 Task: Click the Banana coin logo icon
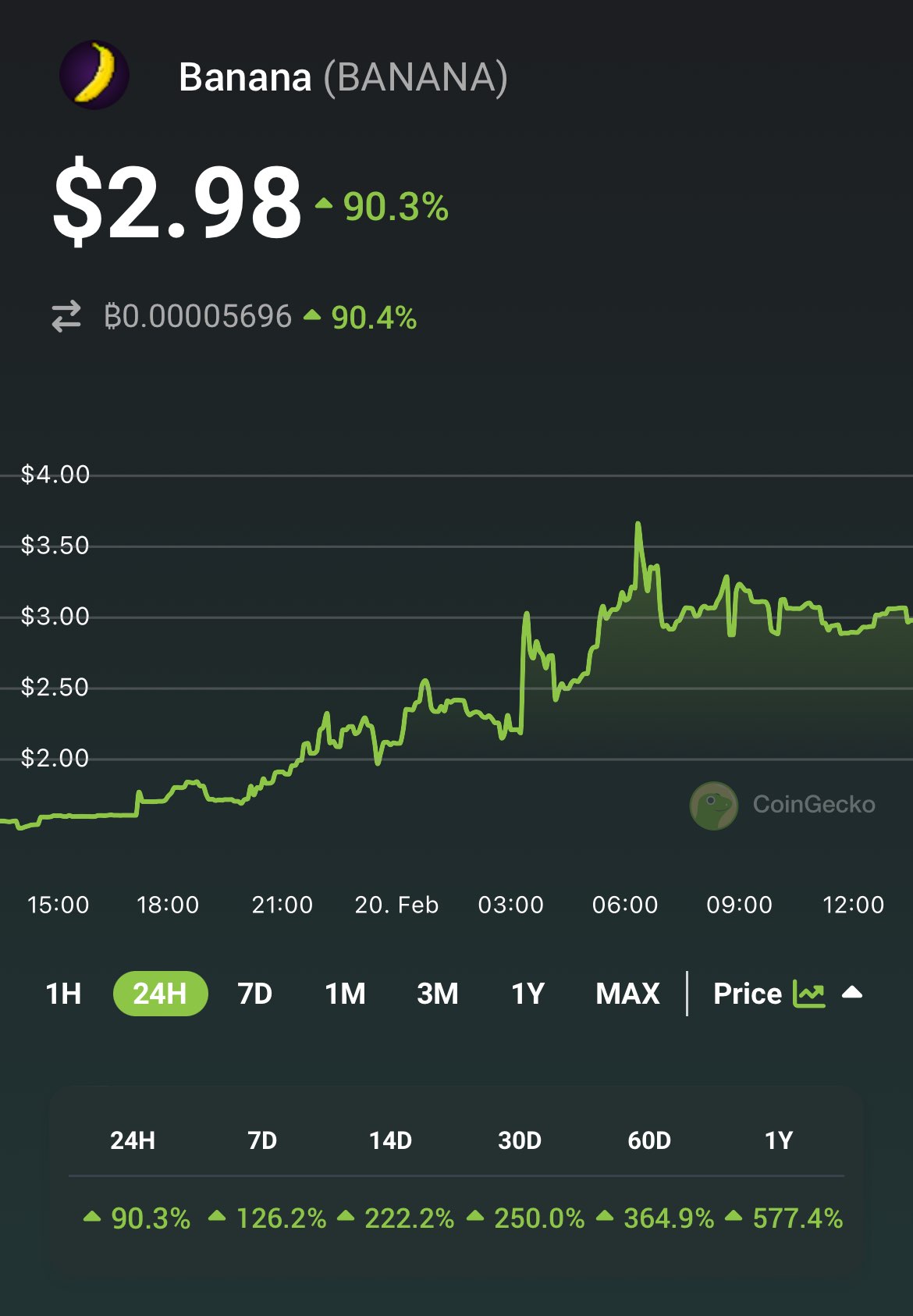click(x=94, y=75)
